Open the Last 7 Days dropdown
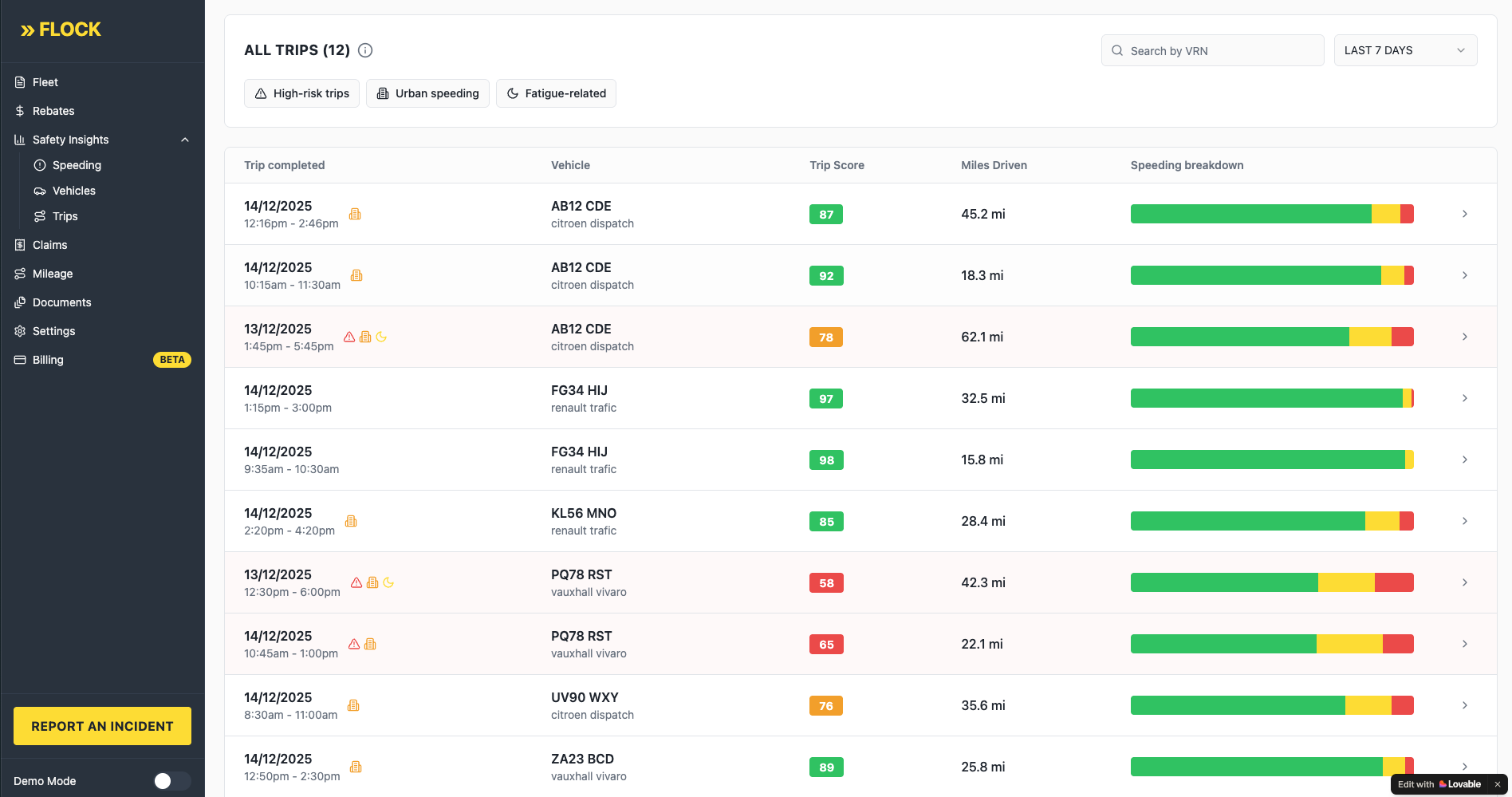The image size is (1512, 797). click(x=1405, y=50)
